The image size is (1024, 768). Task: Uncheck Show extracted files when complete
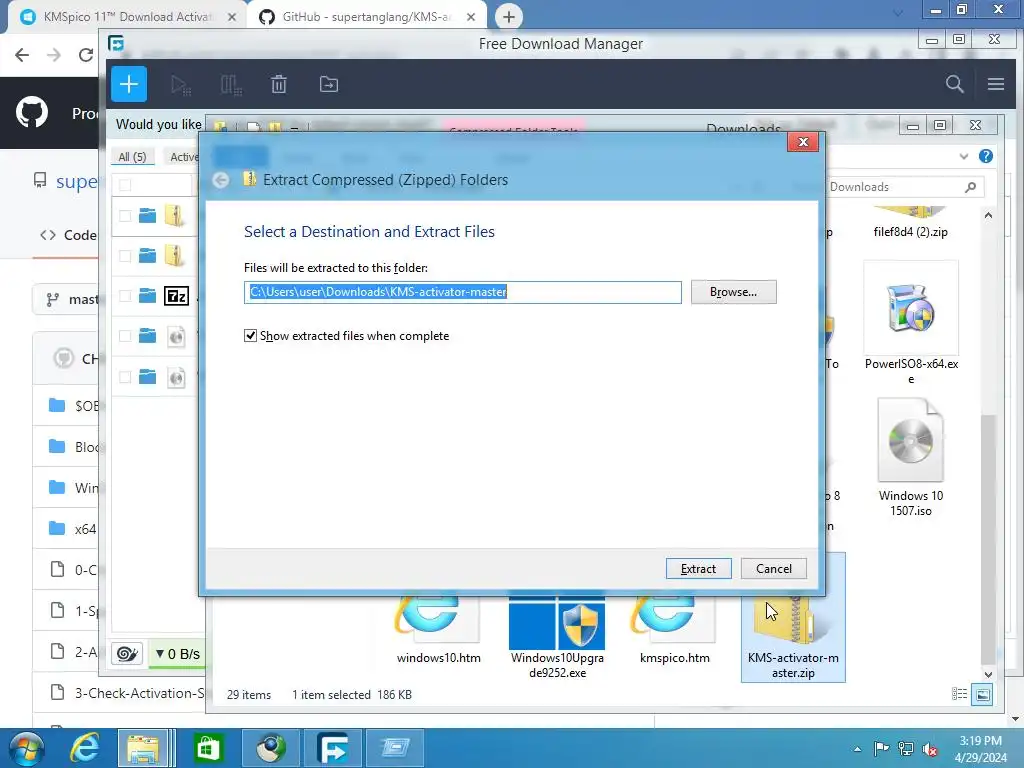[x=250, y=336]
